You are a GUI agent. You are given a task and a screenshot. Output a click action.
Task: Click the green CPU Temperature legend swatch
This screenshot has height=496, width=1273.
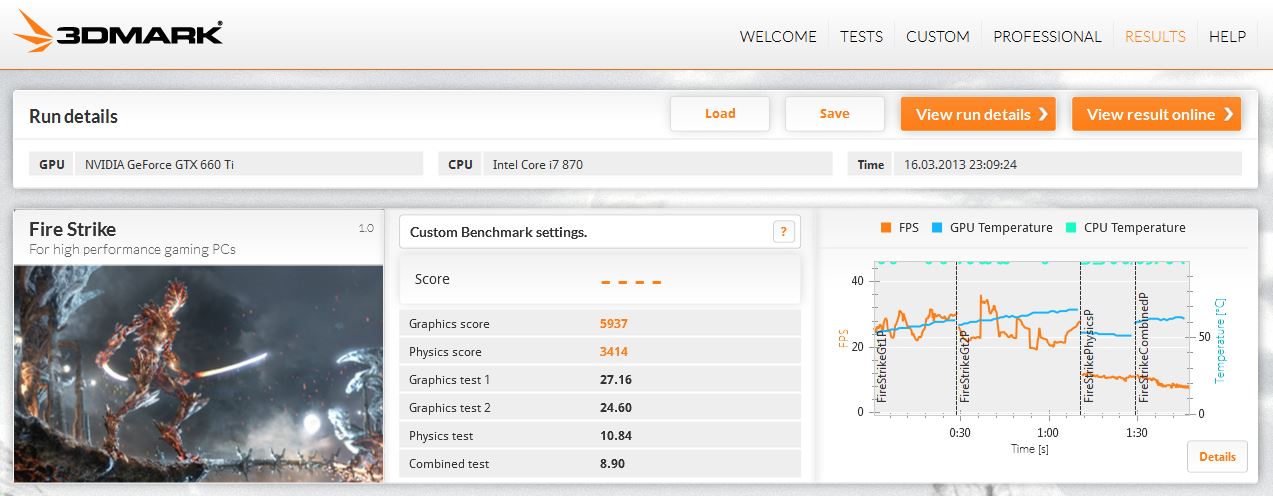tap(1070, 228)
